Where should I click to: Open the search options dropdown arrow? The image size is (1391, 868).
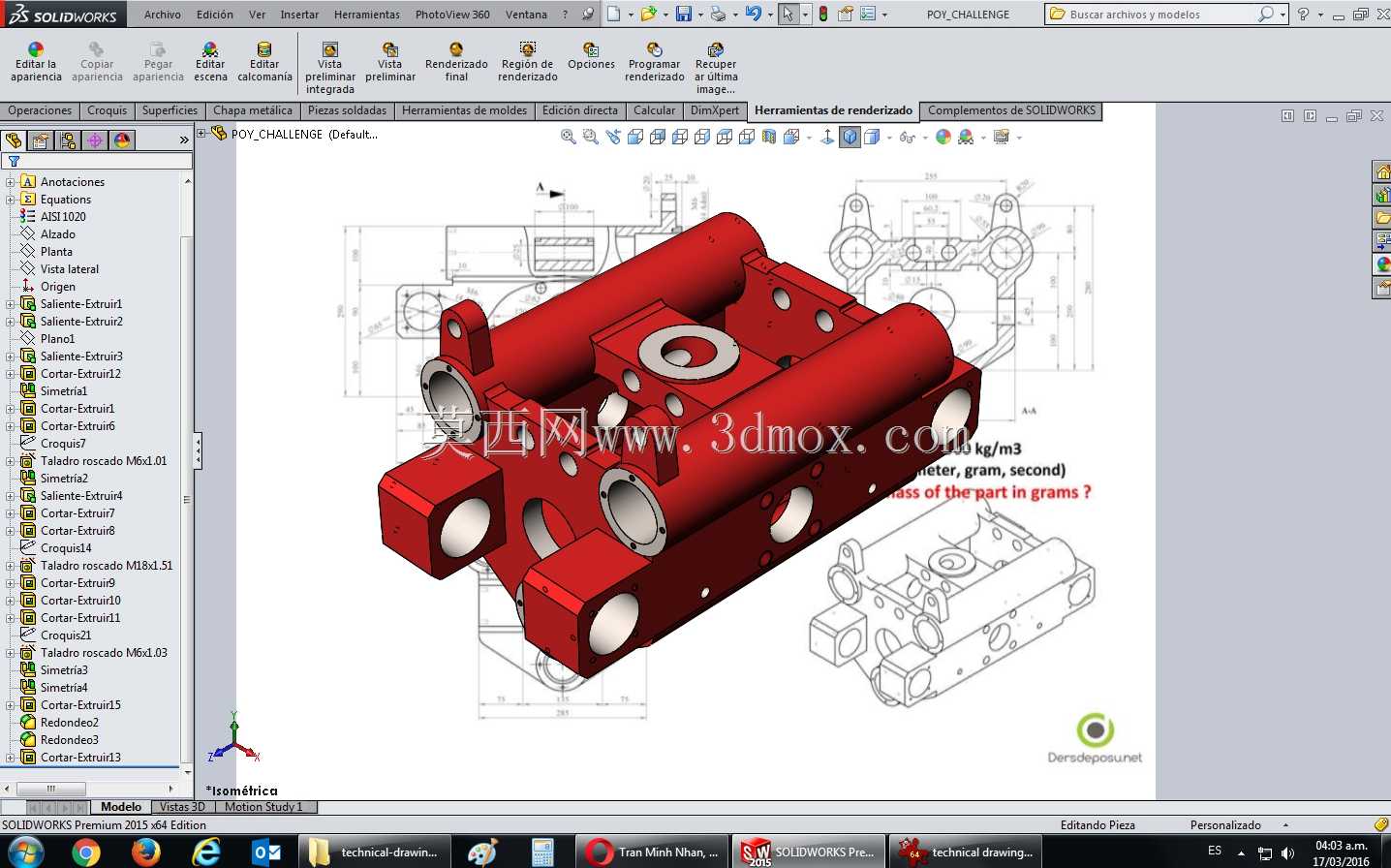1283,15
